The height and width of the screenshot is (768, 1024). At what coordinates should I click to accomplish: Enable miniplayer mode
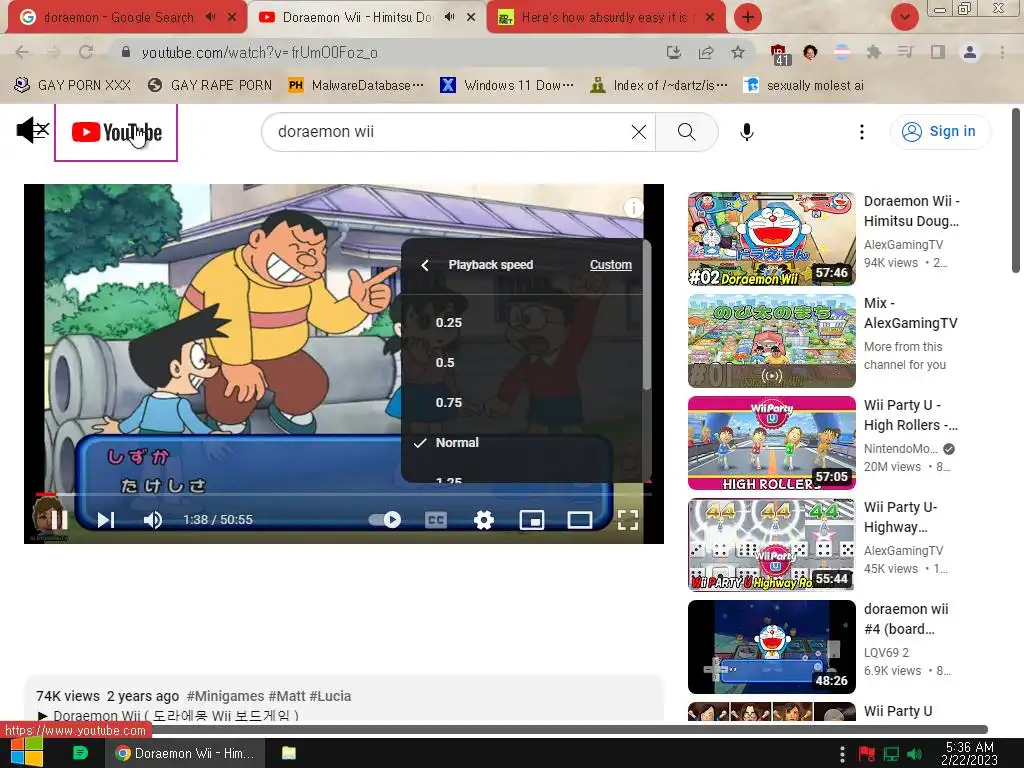pyautogui.click(x=532, y=520)
